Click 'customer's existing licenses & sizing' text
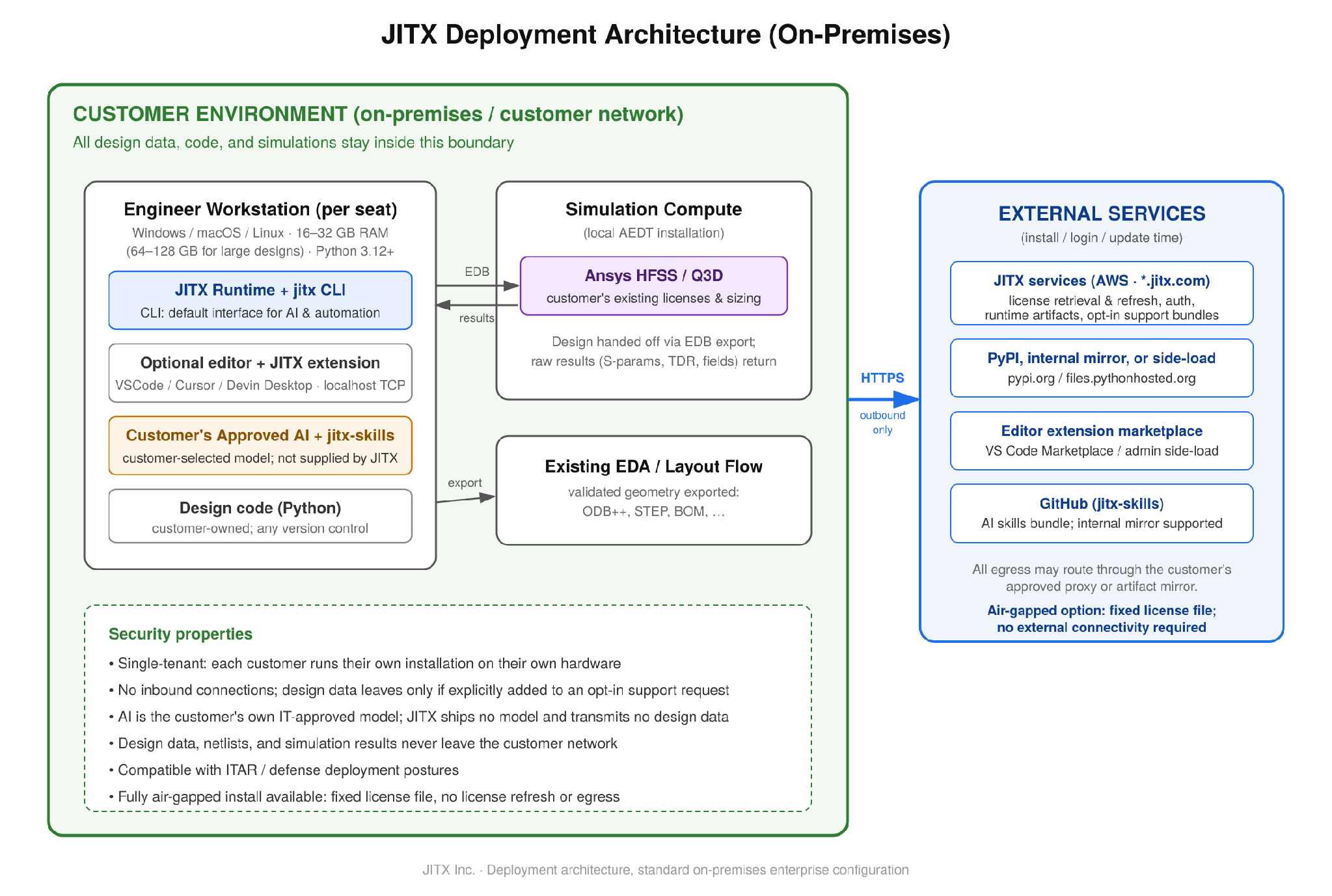The image size is (1332, 896). (654, 298)
